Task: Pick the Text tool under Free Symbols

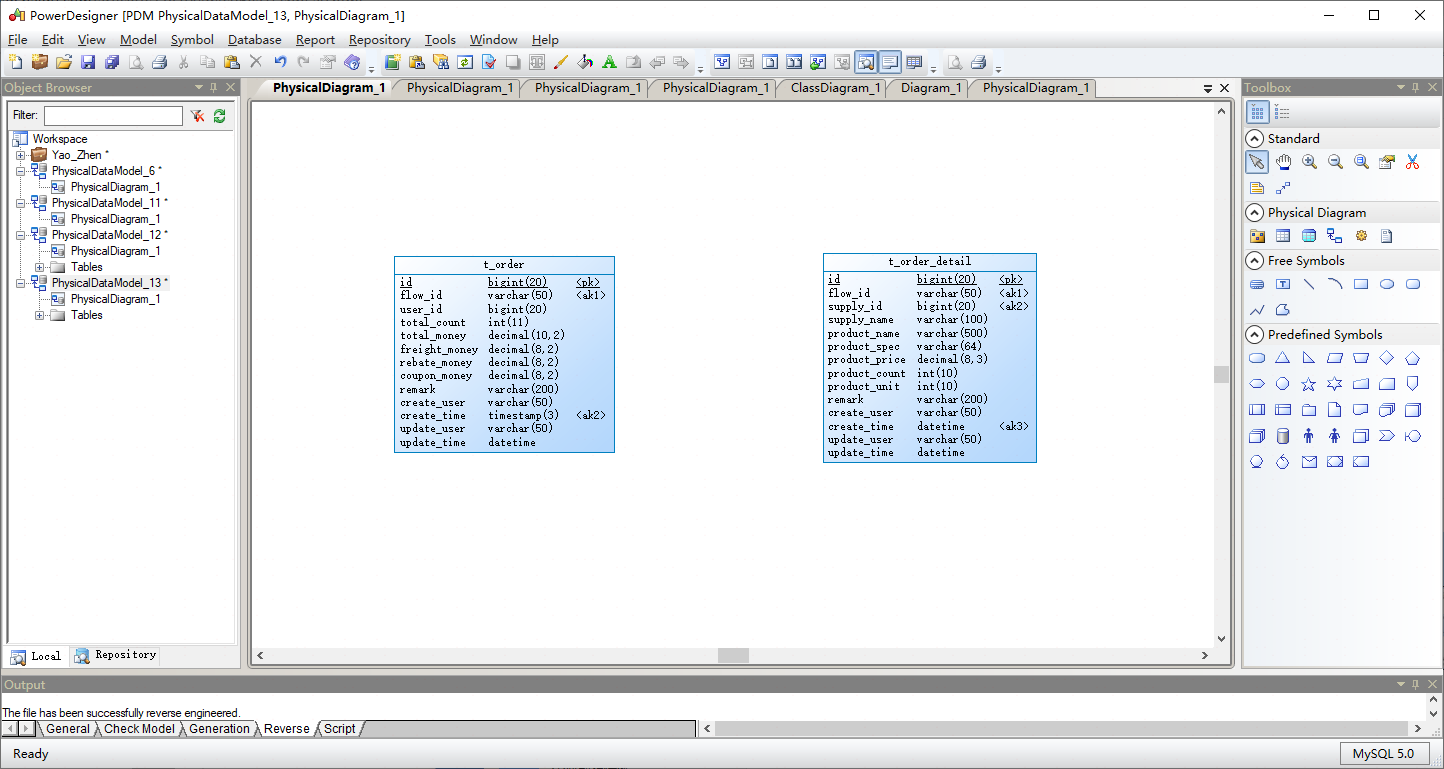Action: (1282, 284)
